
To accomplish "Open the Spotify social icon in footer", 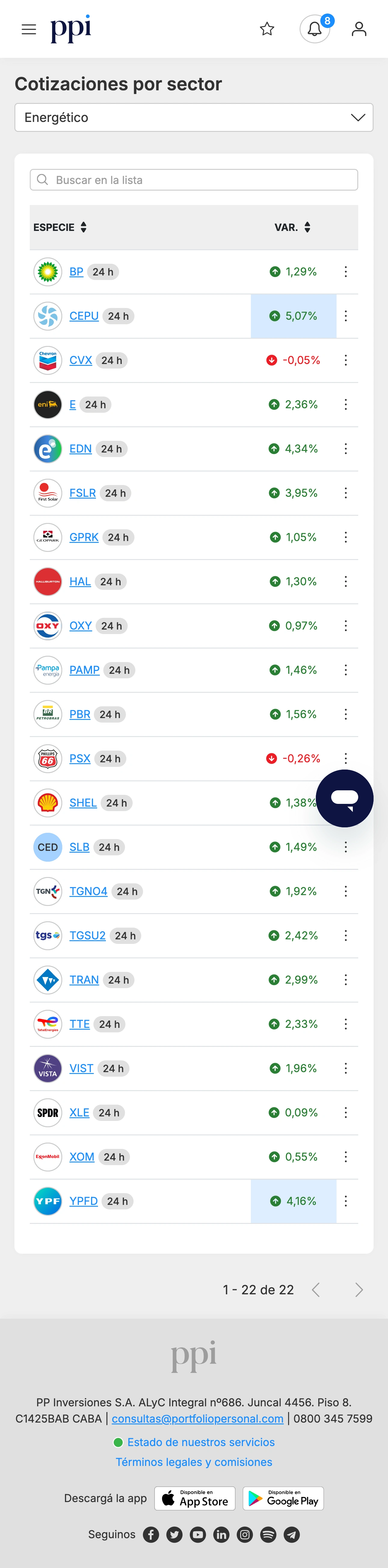I will (x=268, y=1535).
